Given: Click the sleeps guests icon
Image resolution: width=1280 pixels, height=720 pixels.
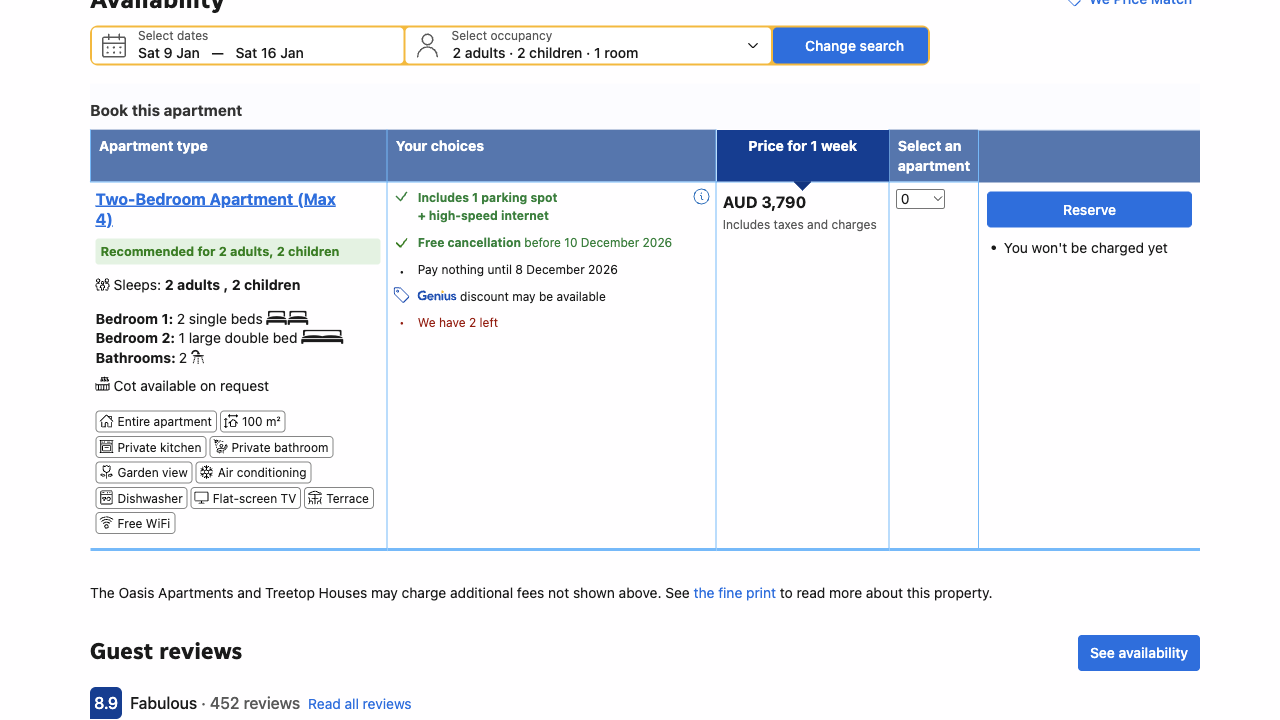Looking at the screenshot, I should tap(102, 285).
